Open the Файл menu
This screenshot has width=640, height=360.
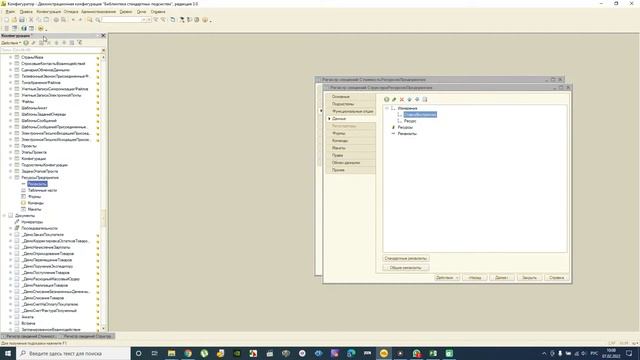tap(10, 11)
